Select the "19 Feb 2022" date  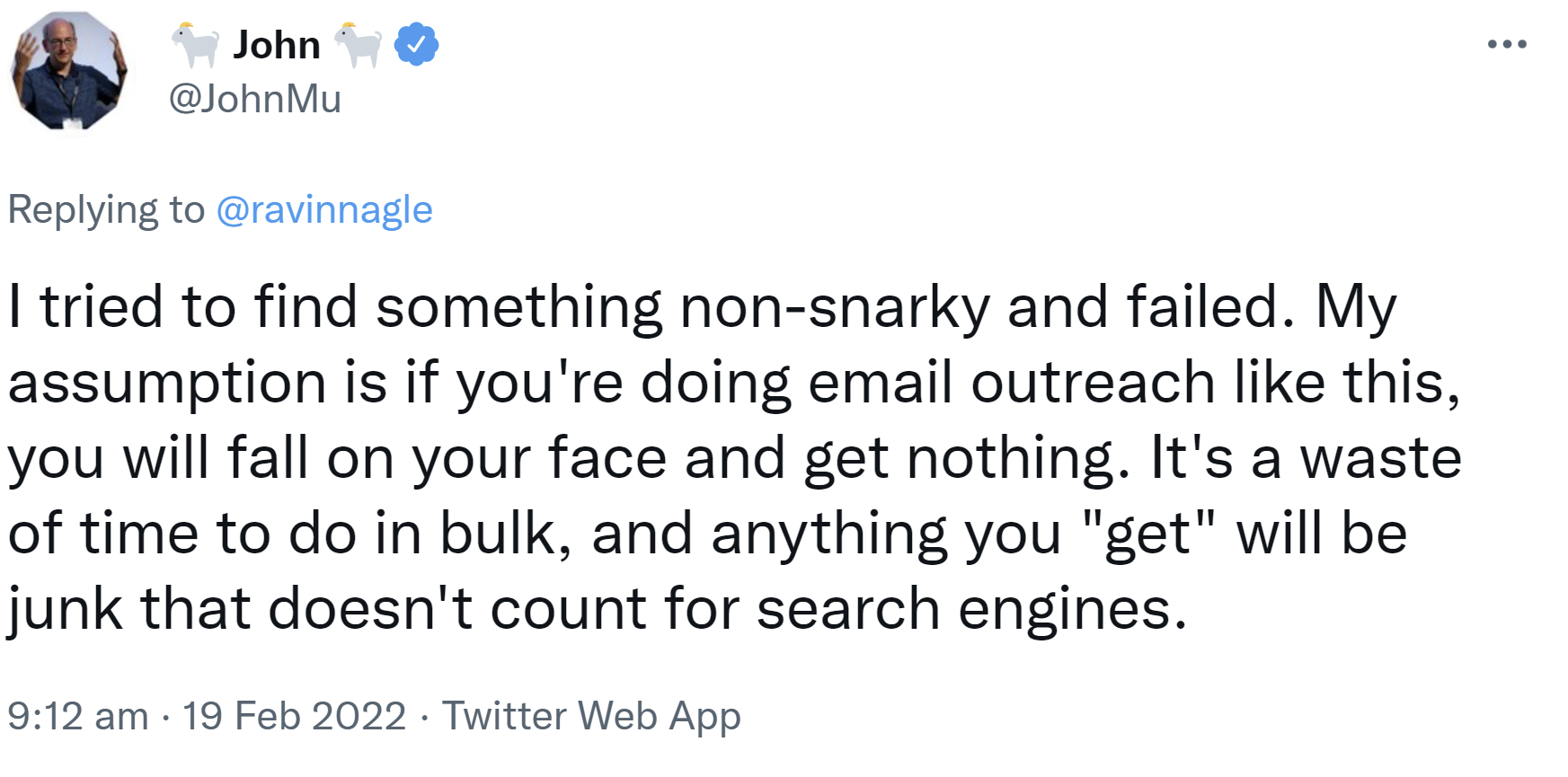(x=295, y=717)
